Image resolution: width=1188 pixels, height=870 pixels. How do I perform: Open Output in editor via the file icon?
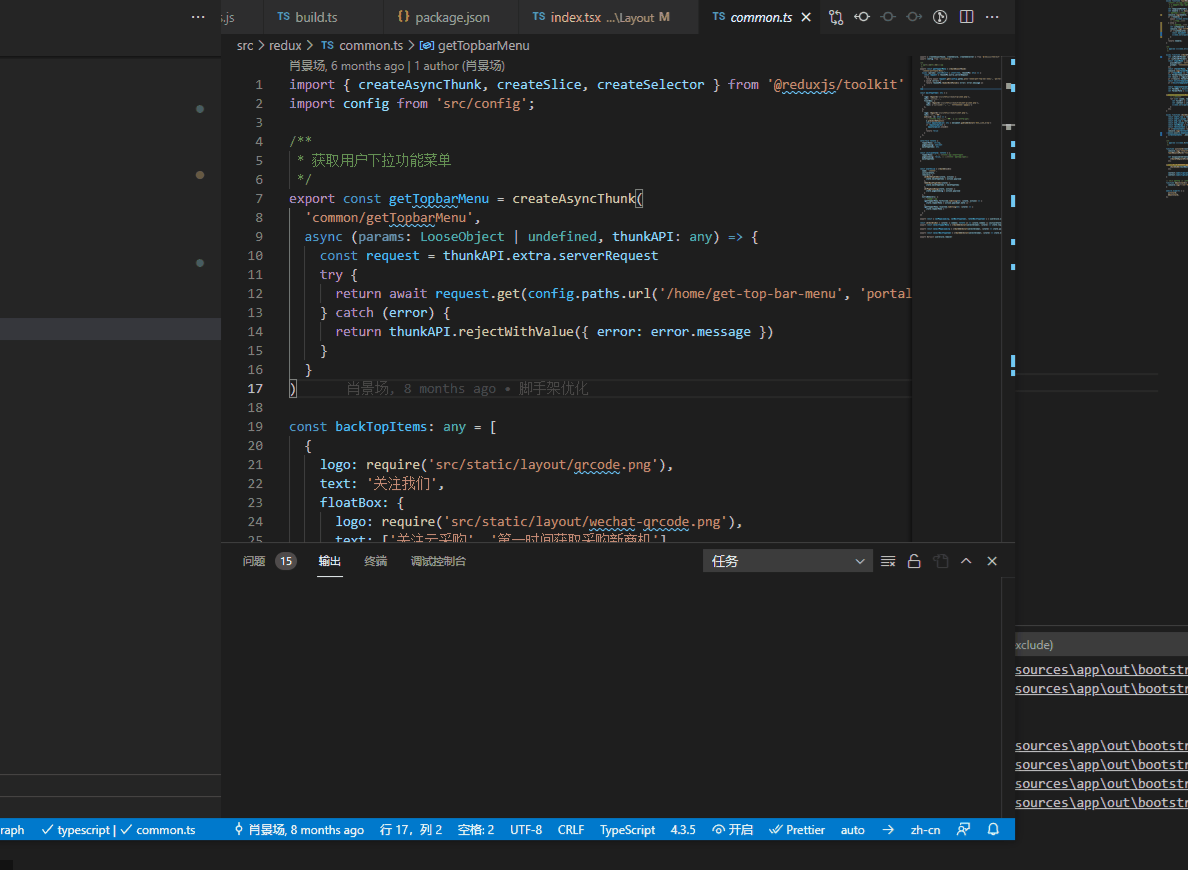click(x=940, y=561)
